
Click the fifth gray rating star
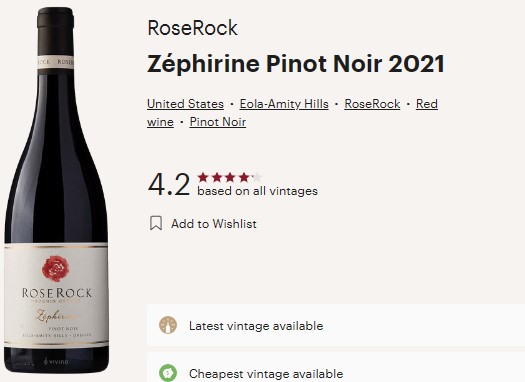coord(257,177)
